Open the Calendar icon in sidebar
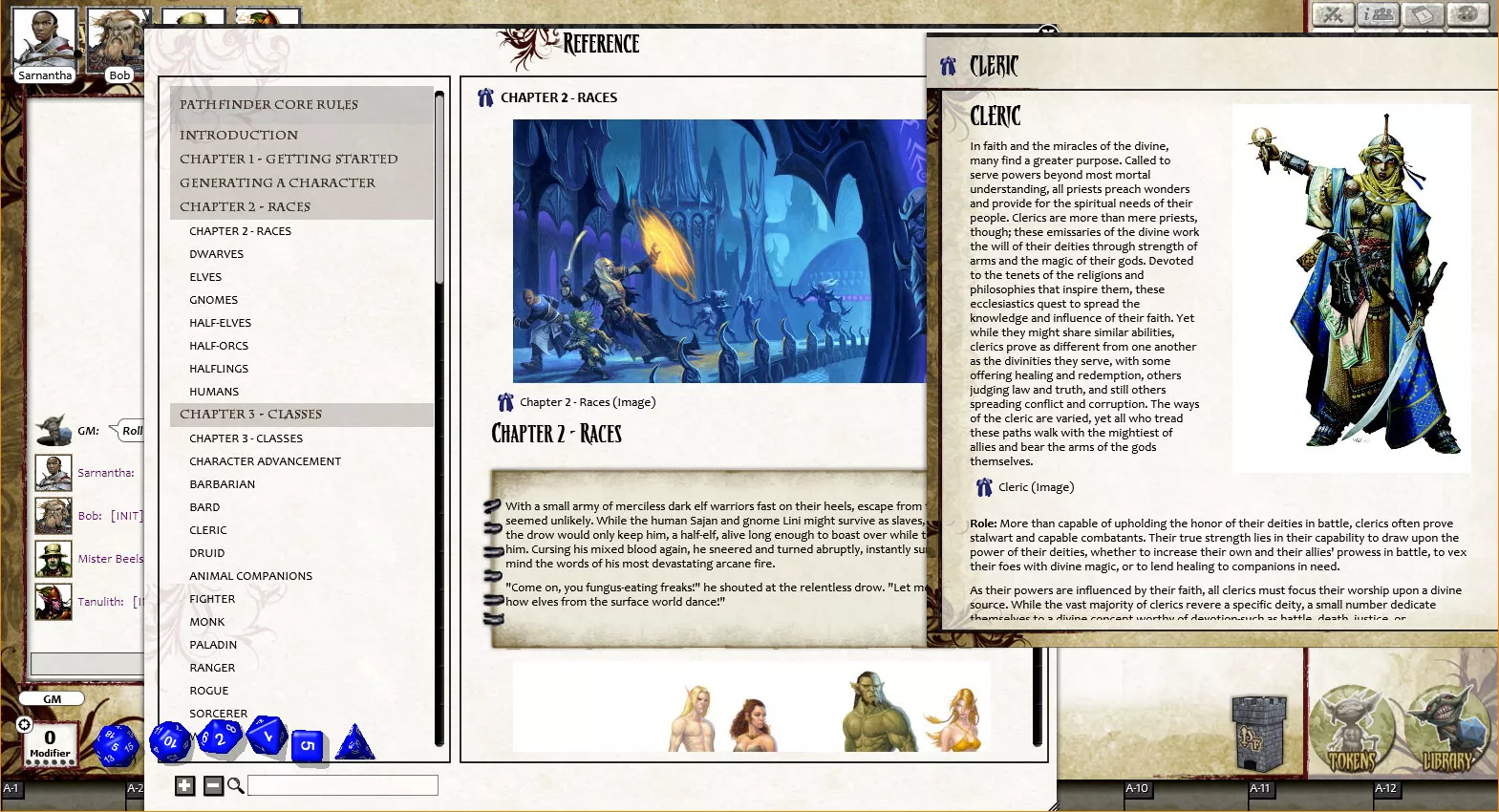The width and height of the screenshot is (1499, 812). pyautogui.click(x=1423, y=14)
